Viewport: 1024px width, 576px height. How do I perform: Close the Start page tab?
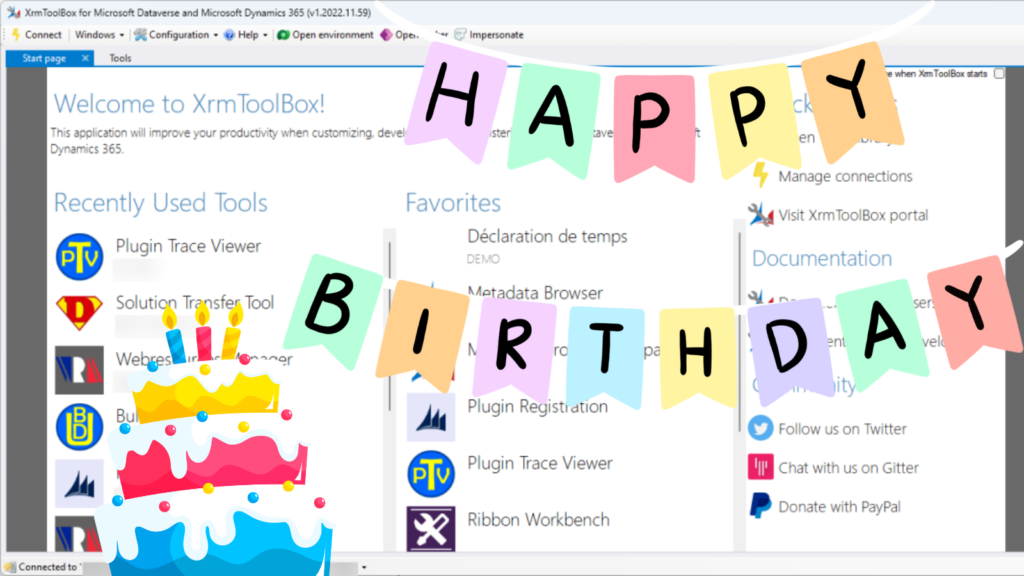(85, 58)
